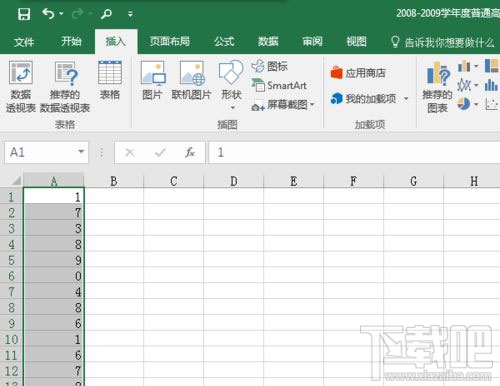Switch to the 页面布局 tab

(170, 41)
